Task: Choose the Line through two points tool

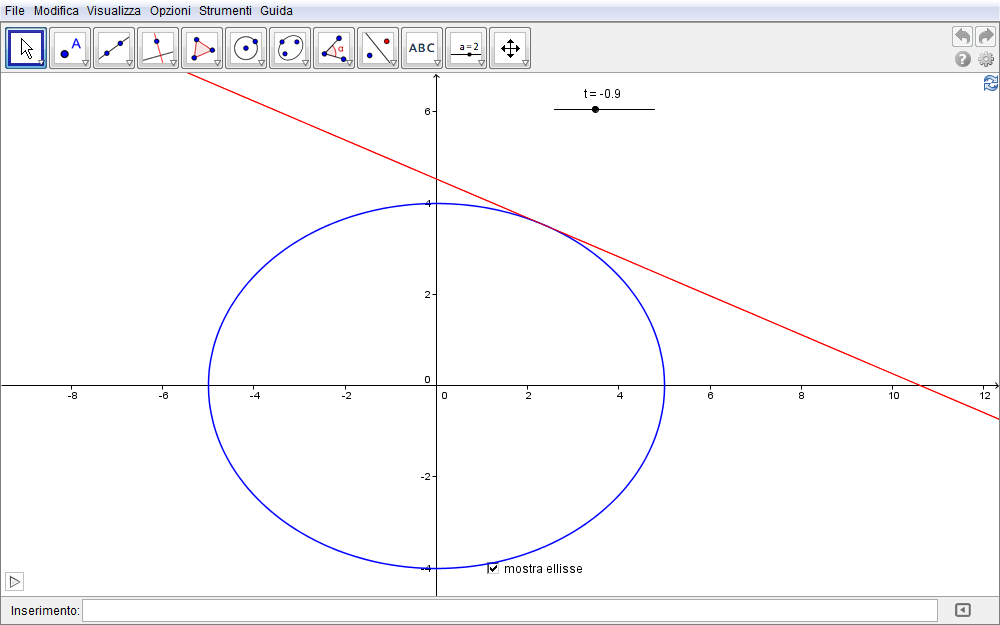Action: [114, 48]
